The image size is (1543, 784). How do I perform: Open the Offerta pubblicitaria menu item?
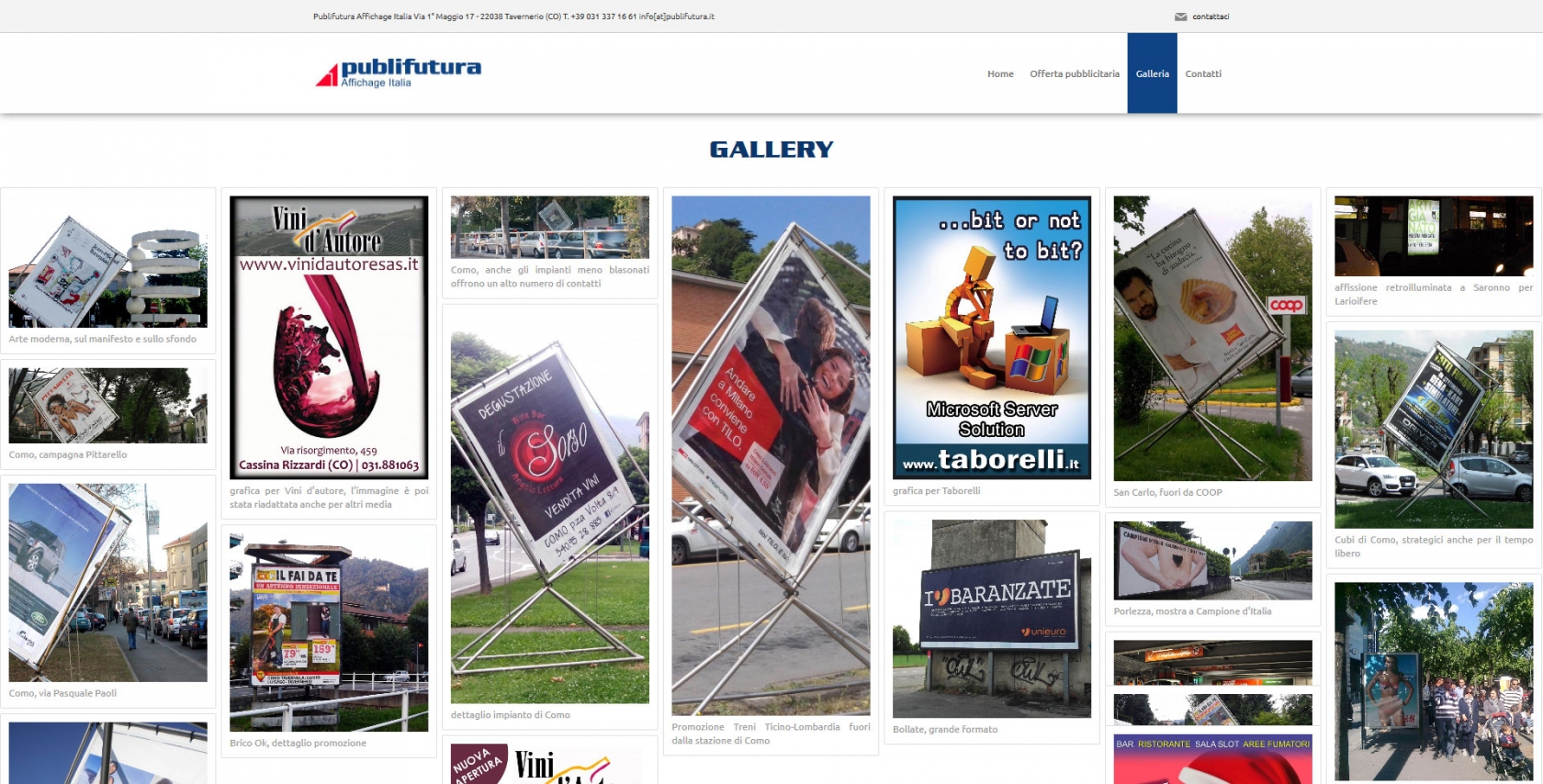[1075, 73]
